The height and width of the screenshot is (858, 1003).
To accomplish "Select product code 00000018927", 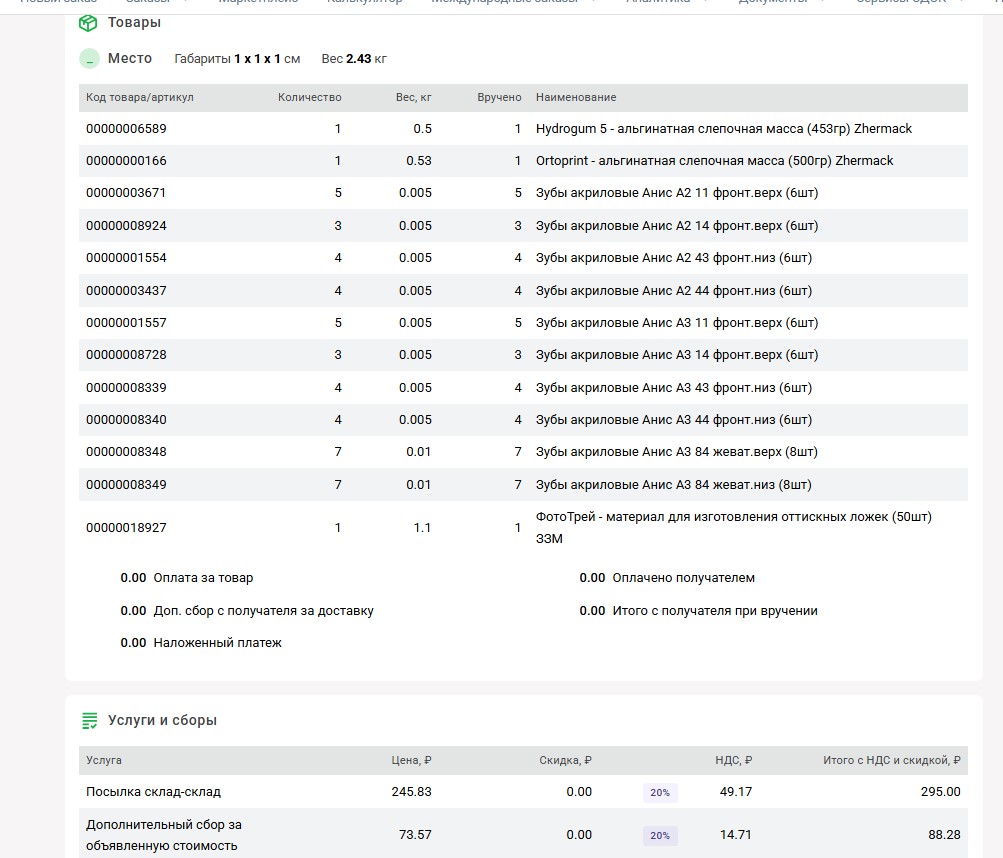I will point(126,527).
